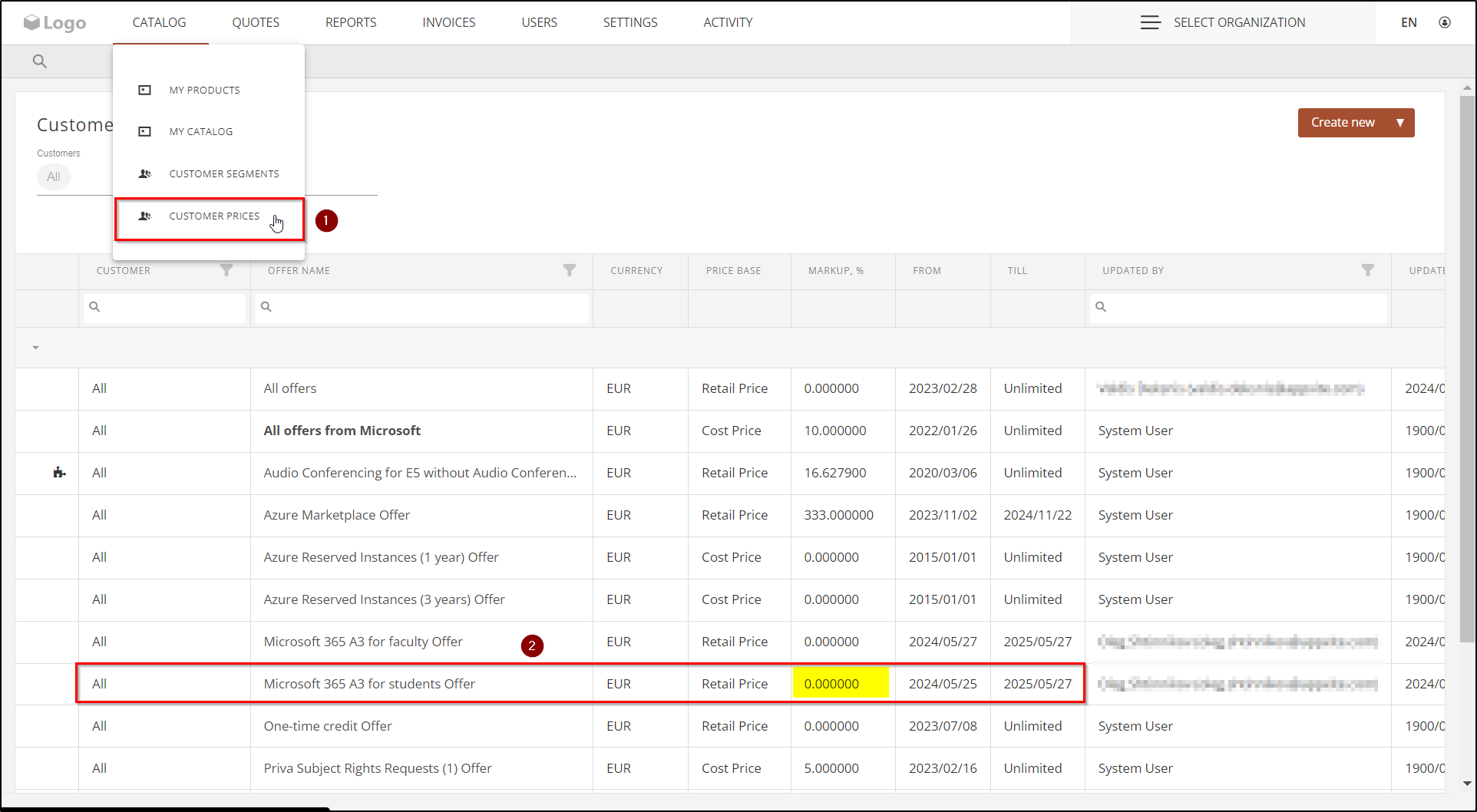
Task: Sort by the Till column header
Action: pos(1017,271)
